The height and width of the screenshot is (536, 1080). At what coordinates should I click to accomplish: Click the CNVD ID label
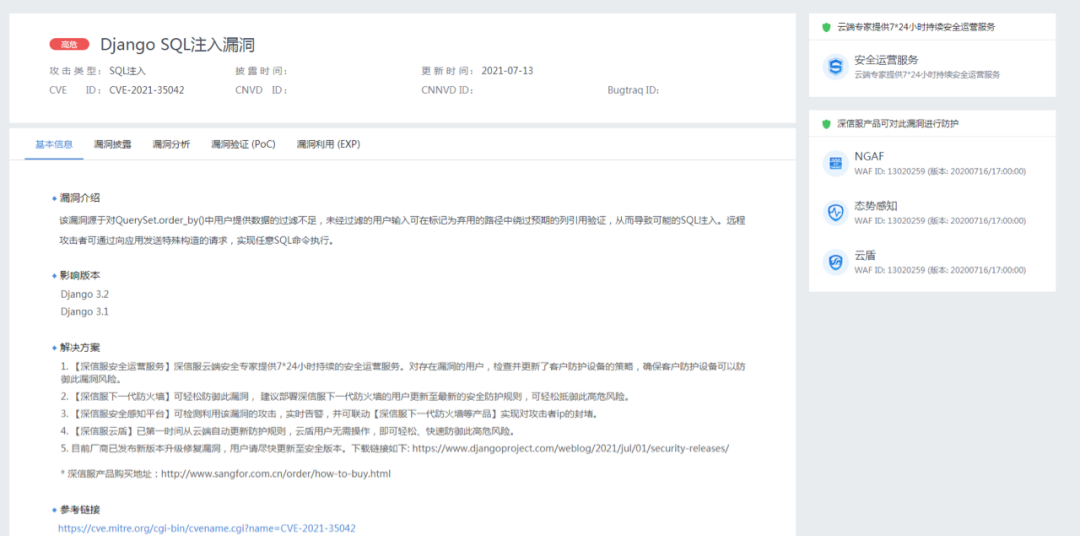coord(261,90)
